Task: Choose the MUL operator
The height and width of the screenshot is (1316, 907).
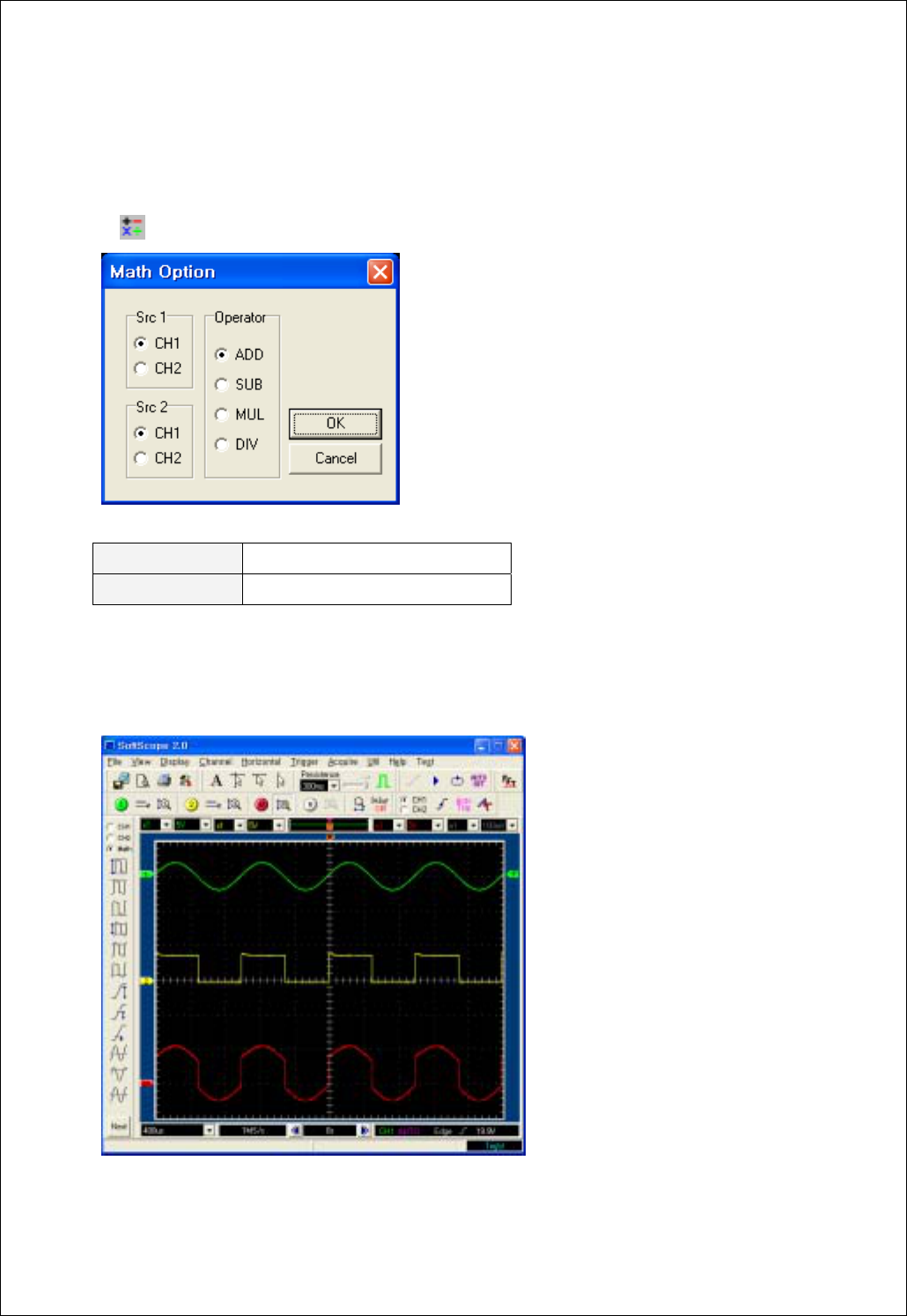Action: click(239, 414)
